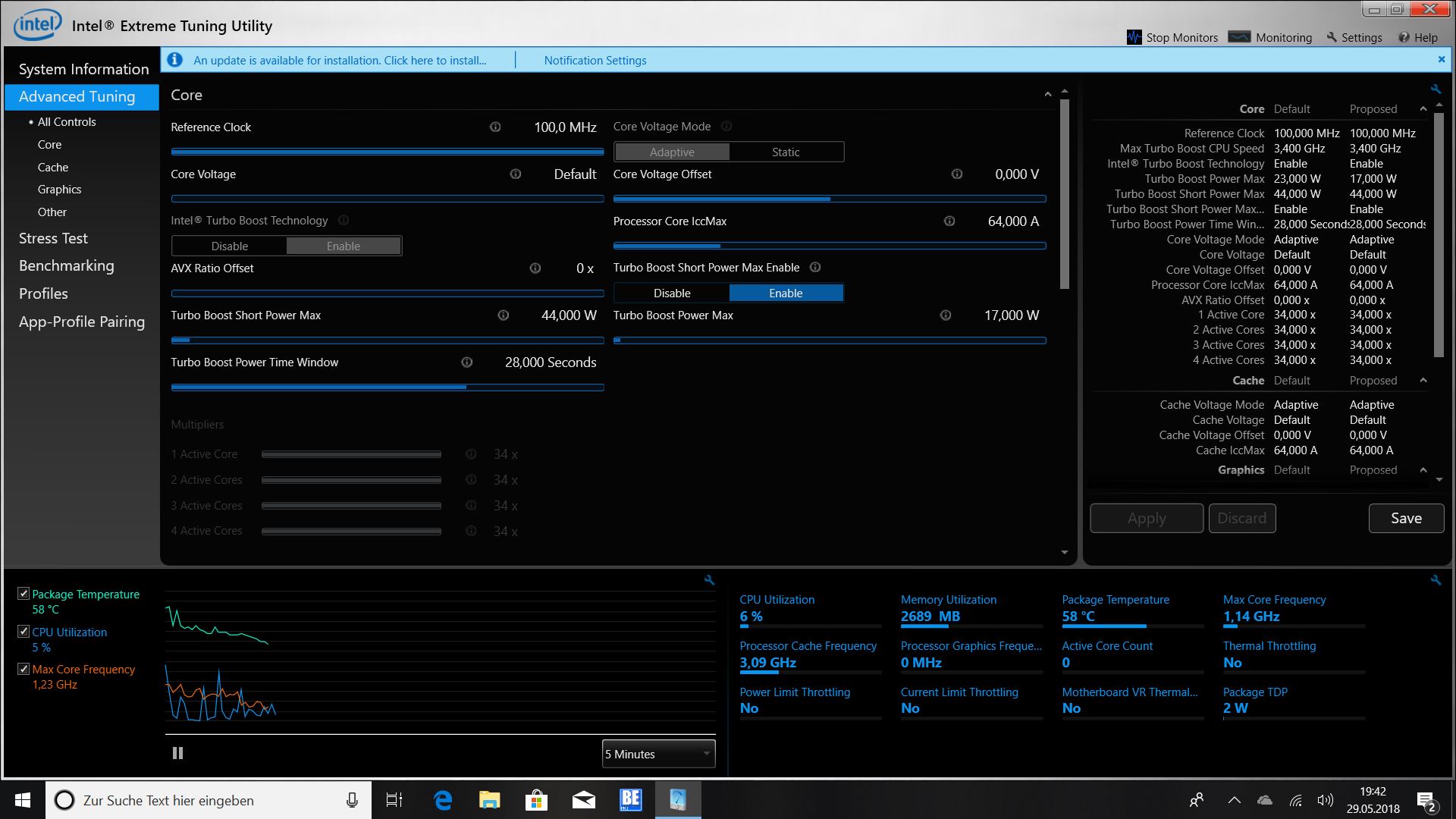Open Microsoft Edge from the taskbar
The width and height of the screenshot is (1456, 819).
[x=443, y=800]
